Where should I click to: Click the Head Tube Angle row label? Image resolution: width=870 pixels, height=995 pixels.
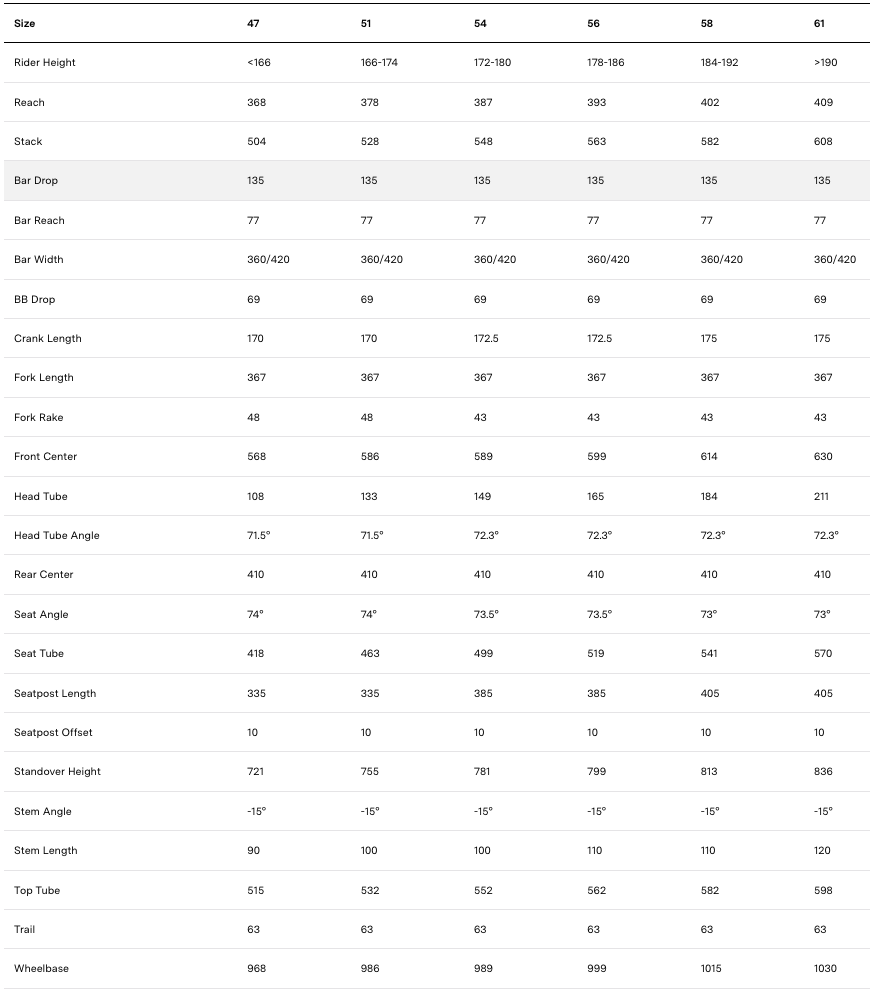tap(57, 536)
